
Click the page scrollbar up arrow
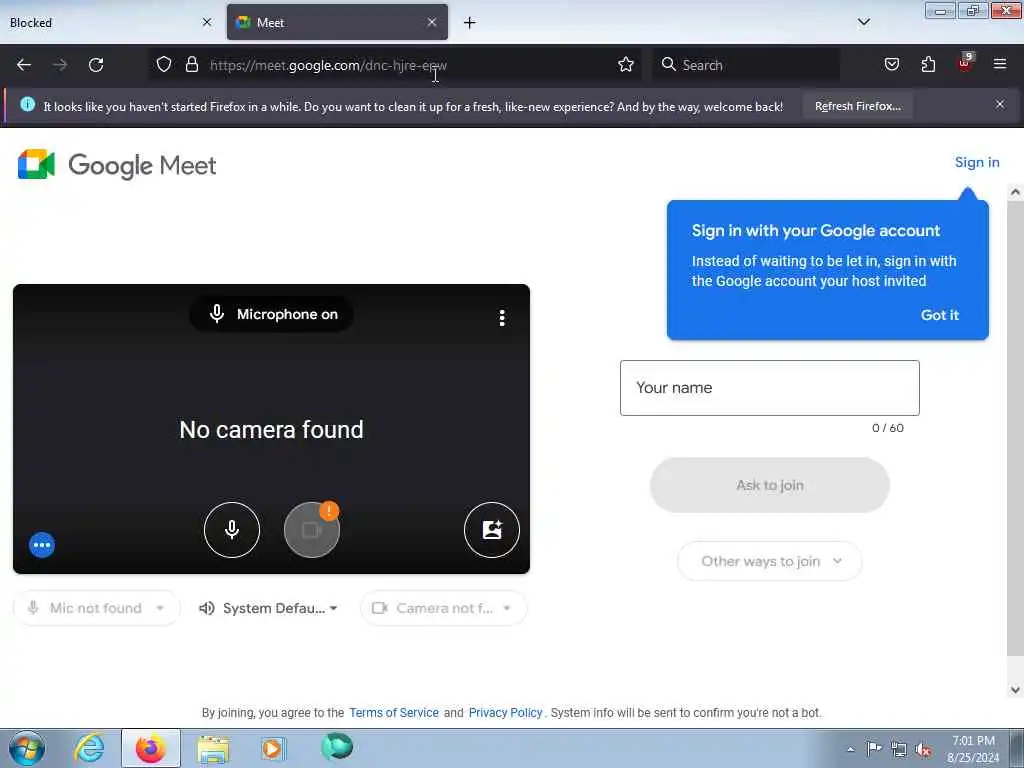tap(1015, 192)
